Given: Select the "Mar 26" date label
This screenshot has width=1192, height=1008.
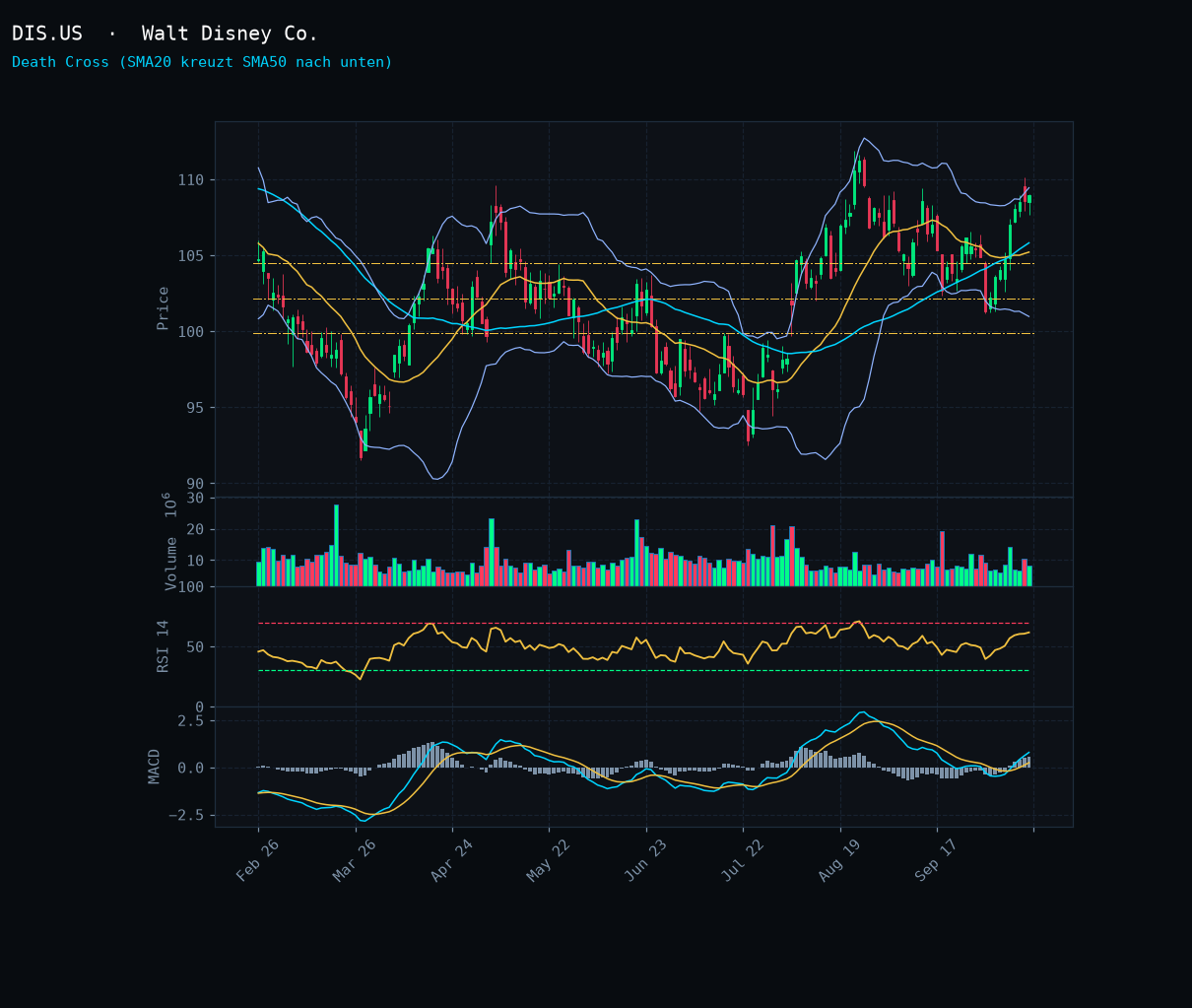Looking at the screenshot, I should pos(355,860).
